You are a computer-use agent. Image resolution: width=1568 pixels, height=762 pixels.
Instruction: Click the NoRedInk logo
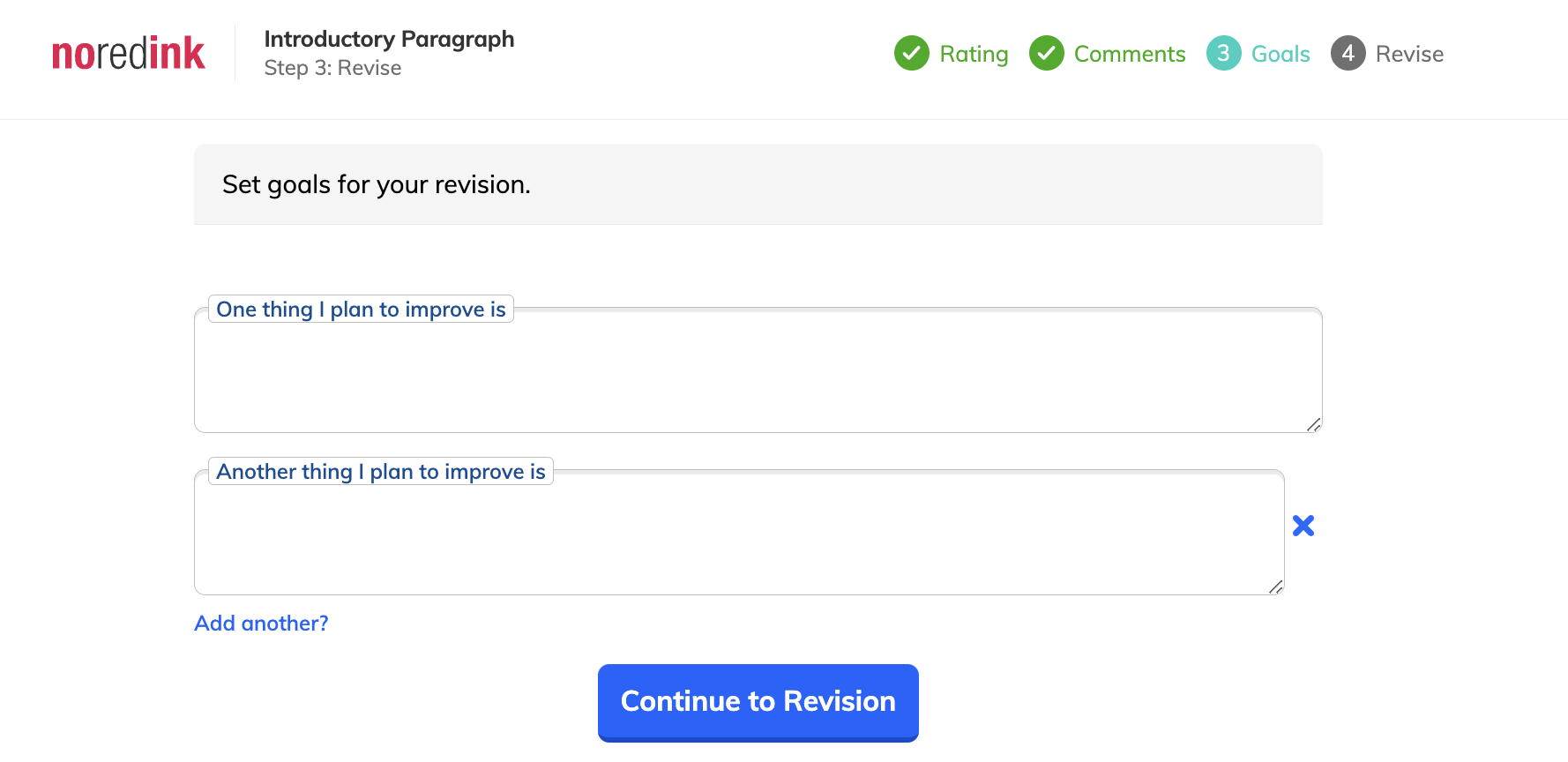129,54
